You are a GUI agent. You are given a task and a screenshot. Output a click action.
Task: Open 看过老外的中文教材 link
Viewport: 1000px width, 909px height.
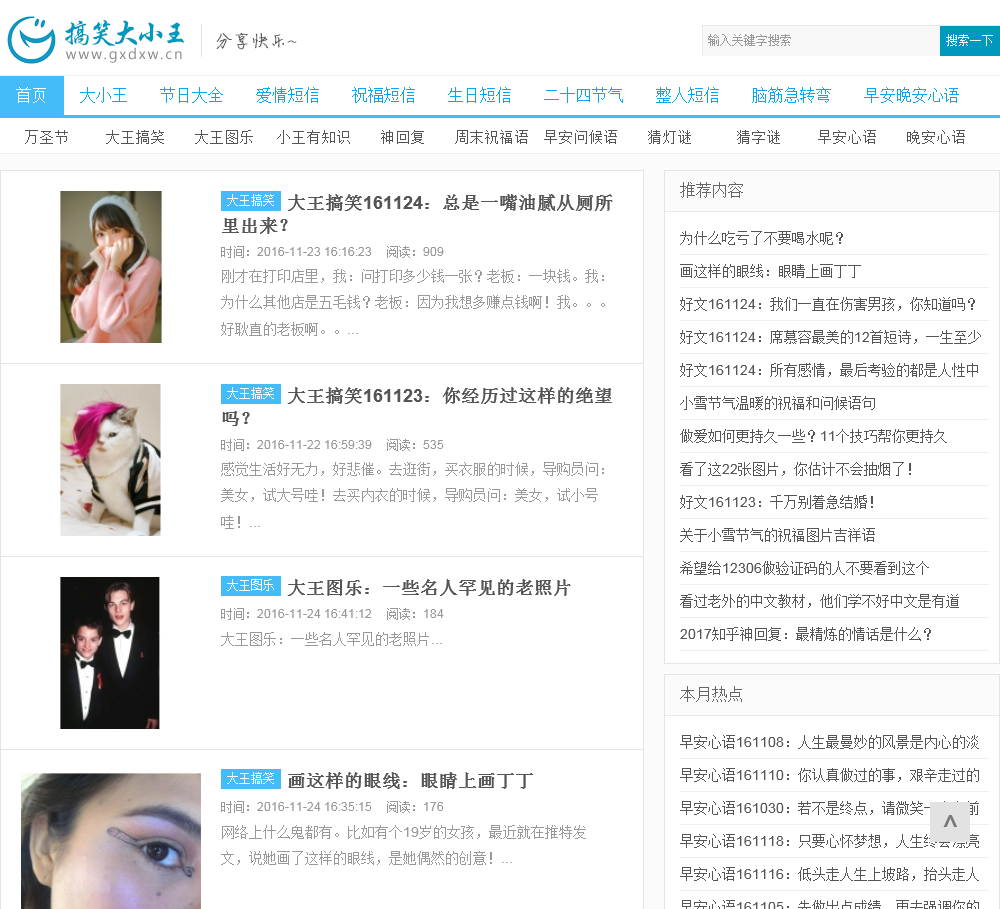pos(820,602)
